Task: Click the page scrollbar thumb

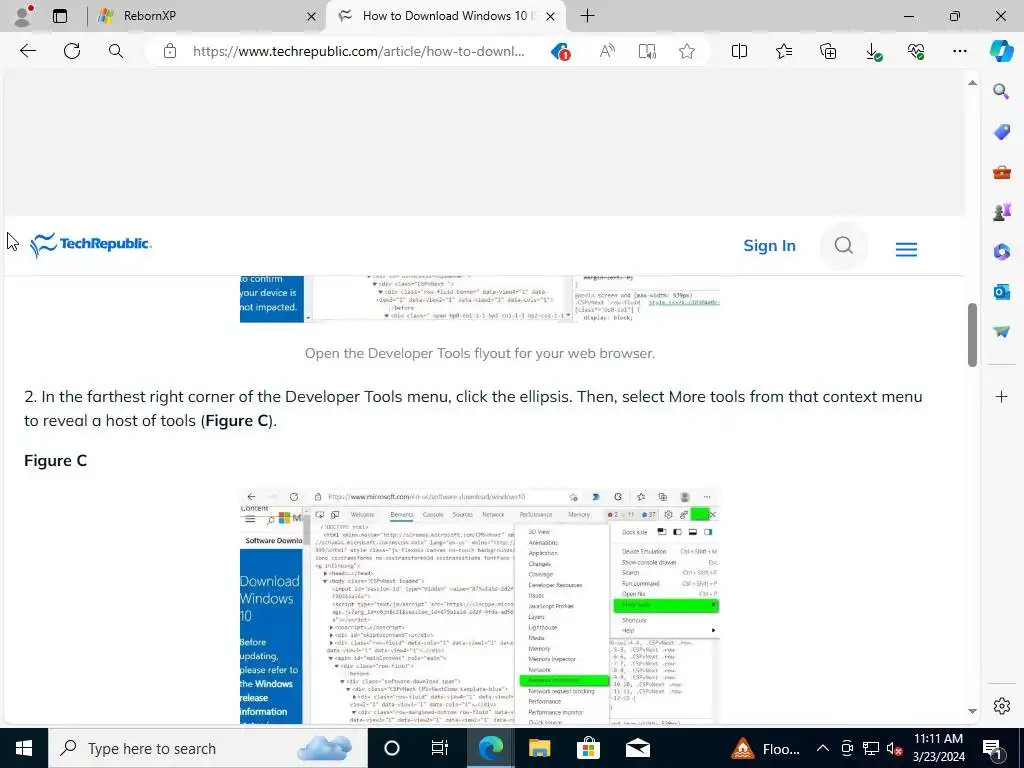Action: tap(972, 335)
